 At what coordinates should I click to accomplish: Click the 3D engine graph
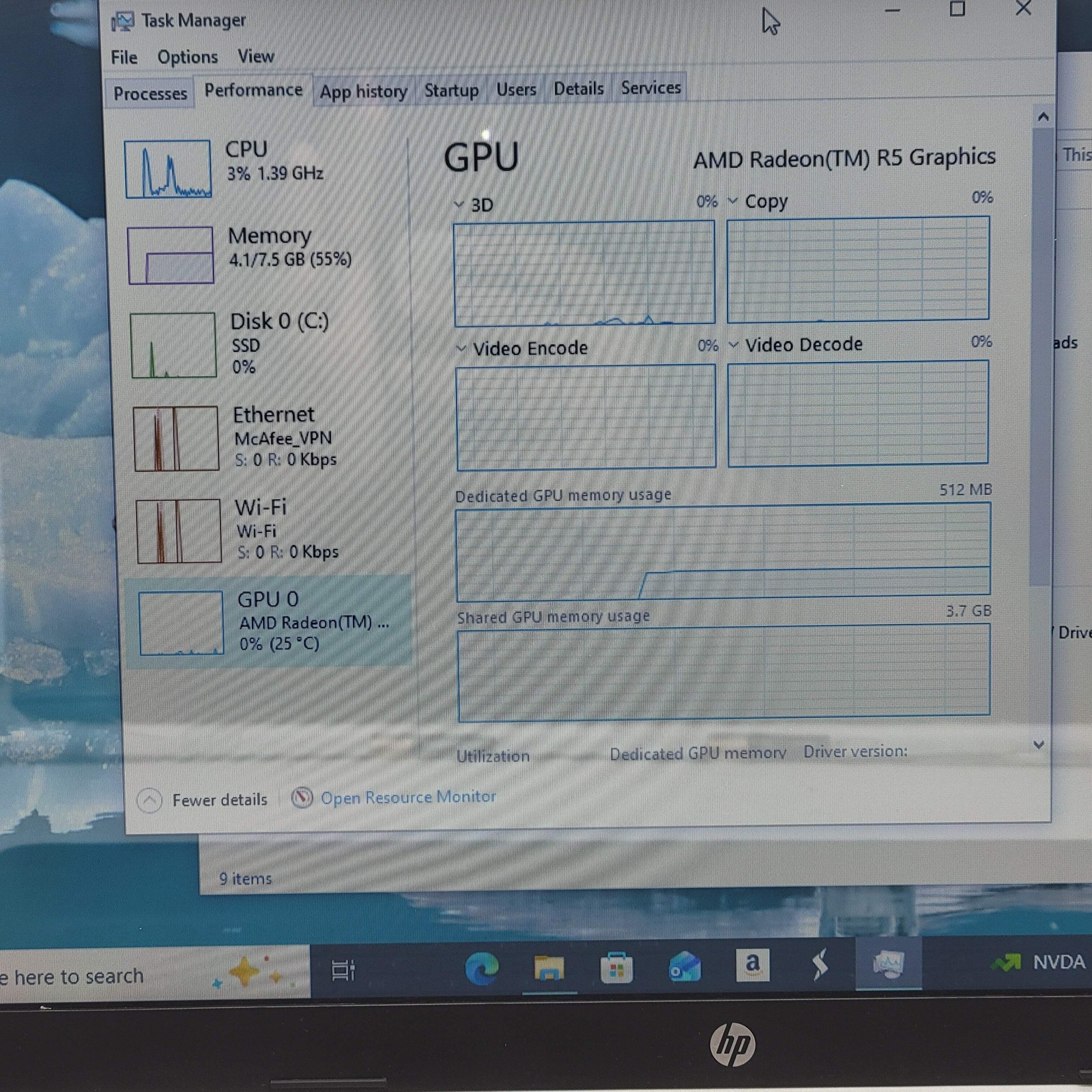tap(584, 273)
